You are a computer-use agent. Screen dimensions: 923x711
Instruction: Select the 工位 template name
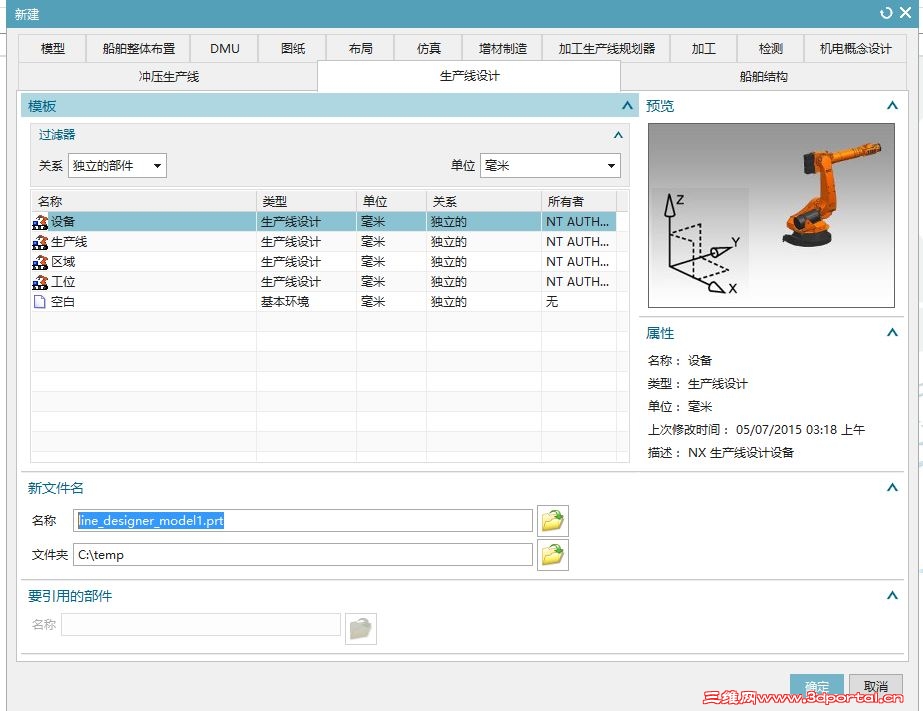point(62,282)
